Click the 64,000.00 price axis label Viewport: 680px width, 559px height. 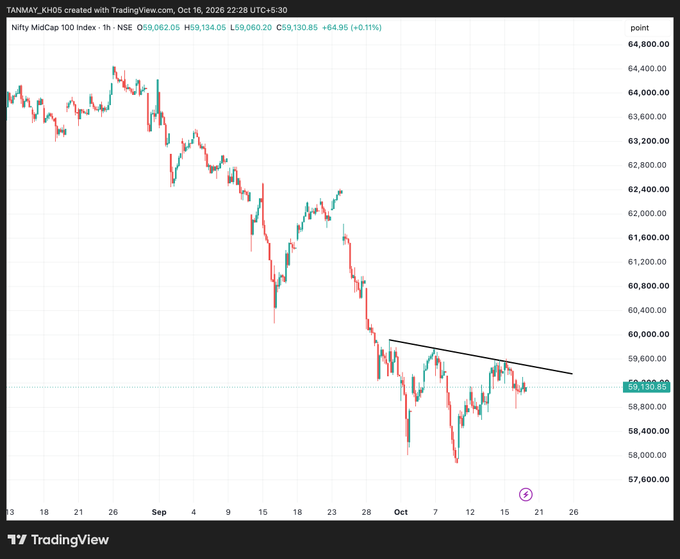pyautogui.click(x=648, y=92)
